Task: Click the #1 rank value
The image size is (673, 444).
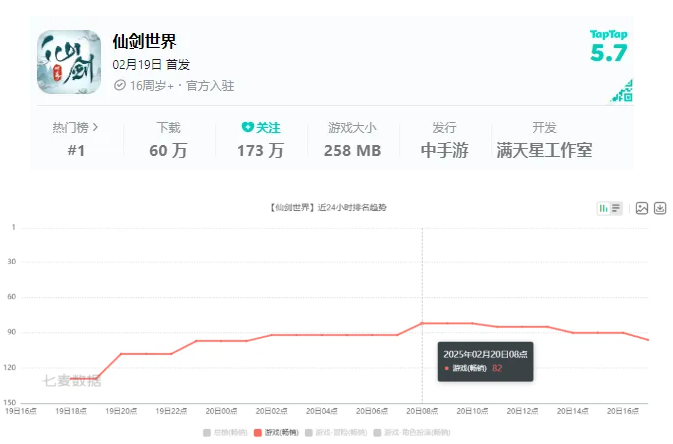Action: click(76, 151)
